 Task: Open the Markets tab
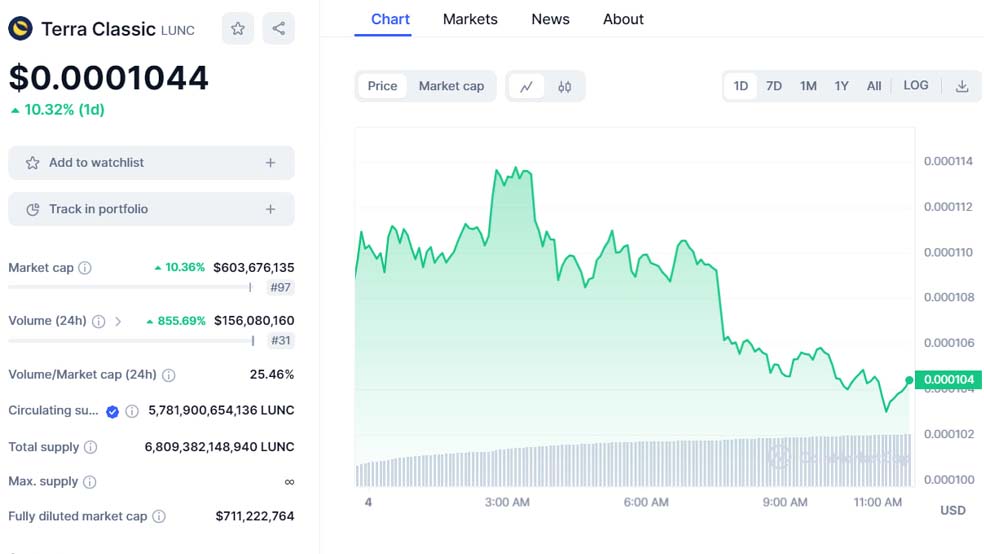click(x=470, y=19)
